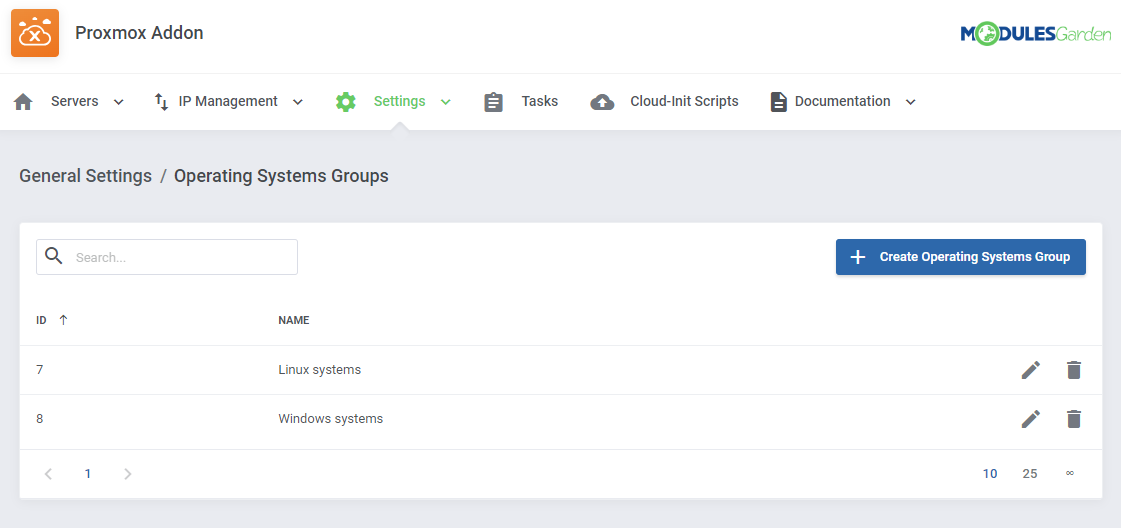Screen dimensions: 1121x528
Task: Click ID value 7
Action: point(39,370)
